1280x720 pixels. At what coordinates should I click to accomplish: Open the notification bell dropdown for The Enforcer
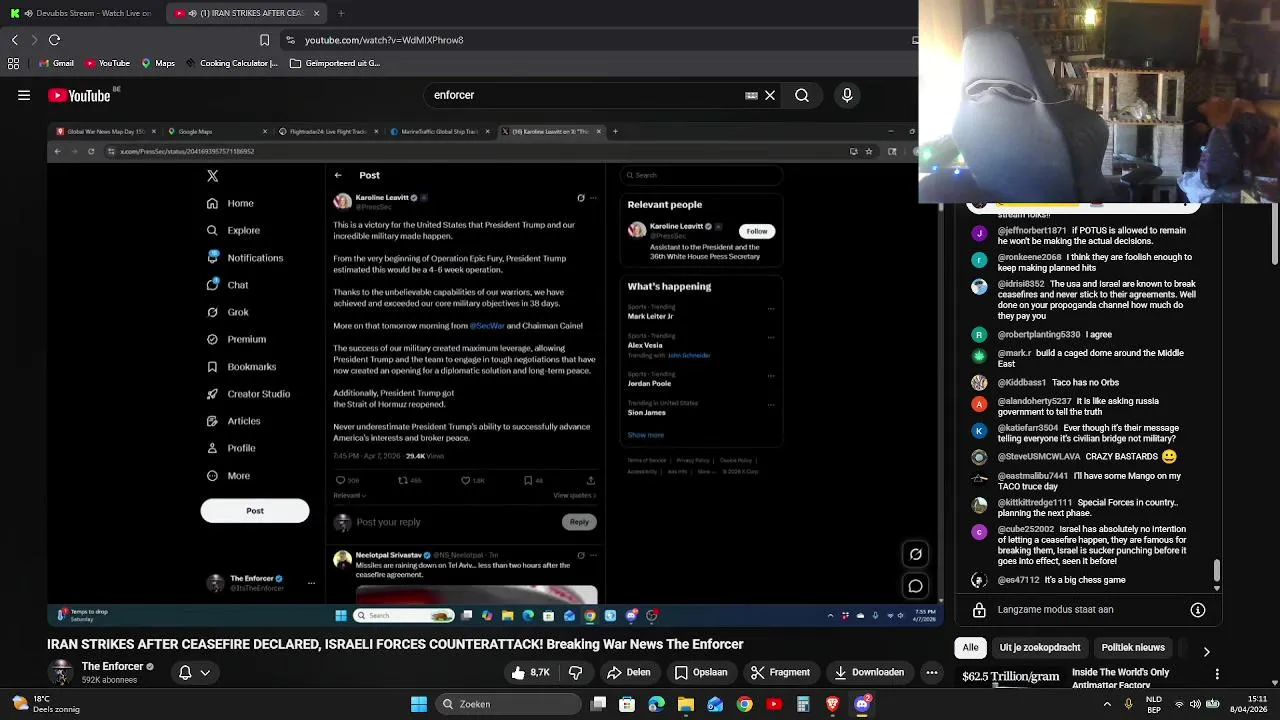coord(194,672)
